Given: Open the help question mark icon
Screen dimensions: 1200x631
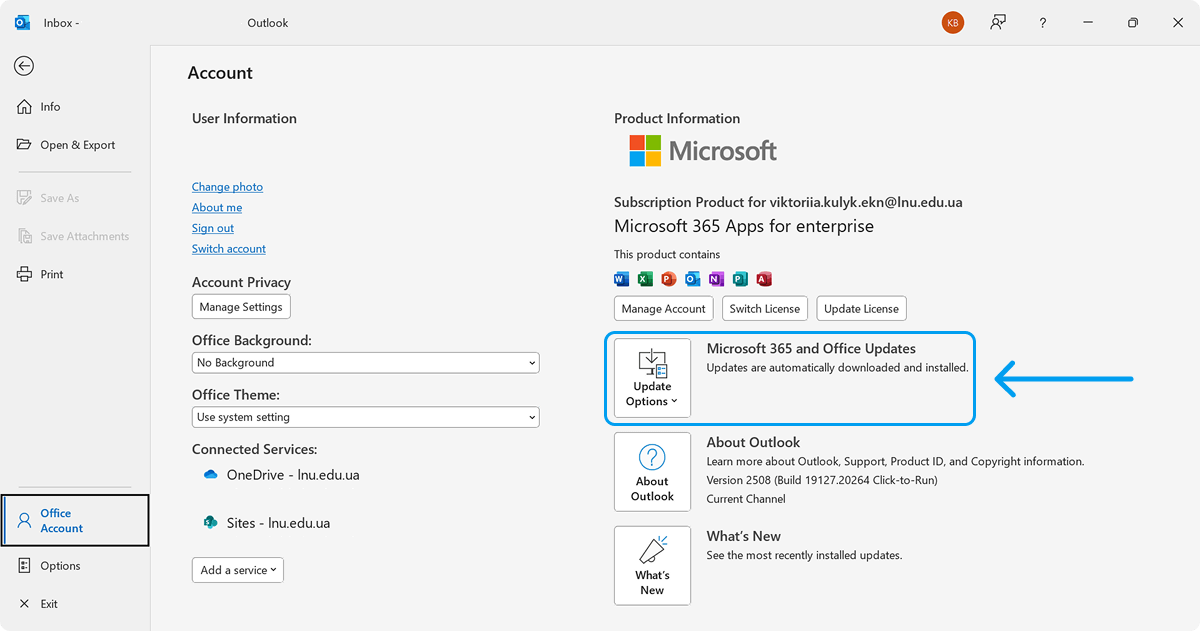Looking at the screenshot, I should [x=1043, y=23].
